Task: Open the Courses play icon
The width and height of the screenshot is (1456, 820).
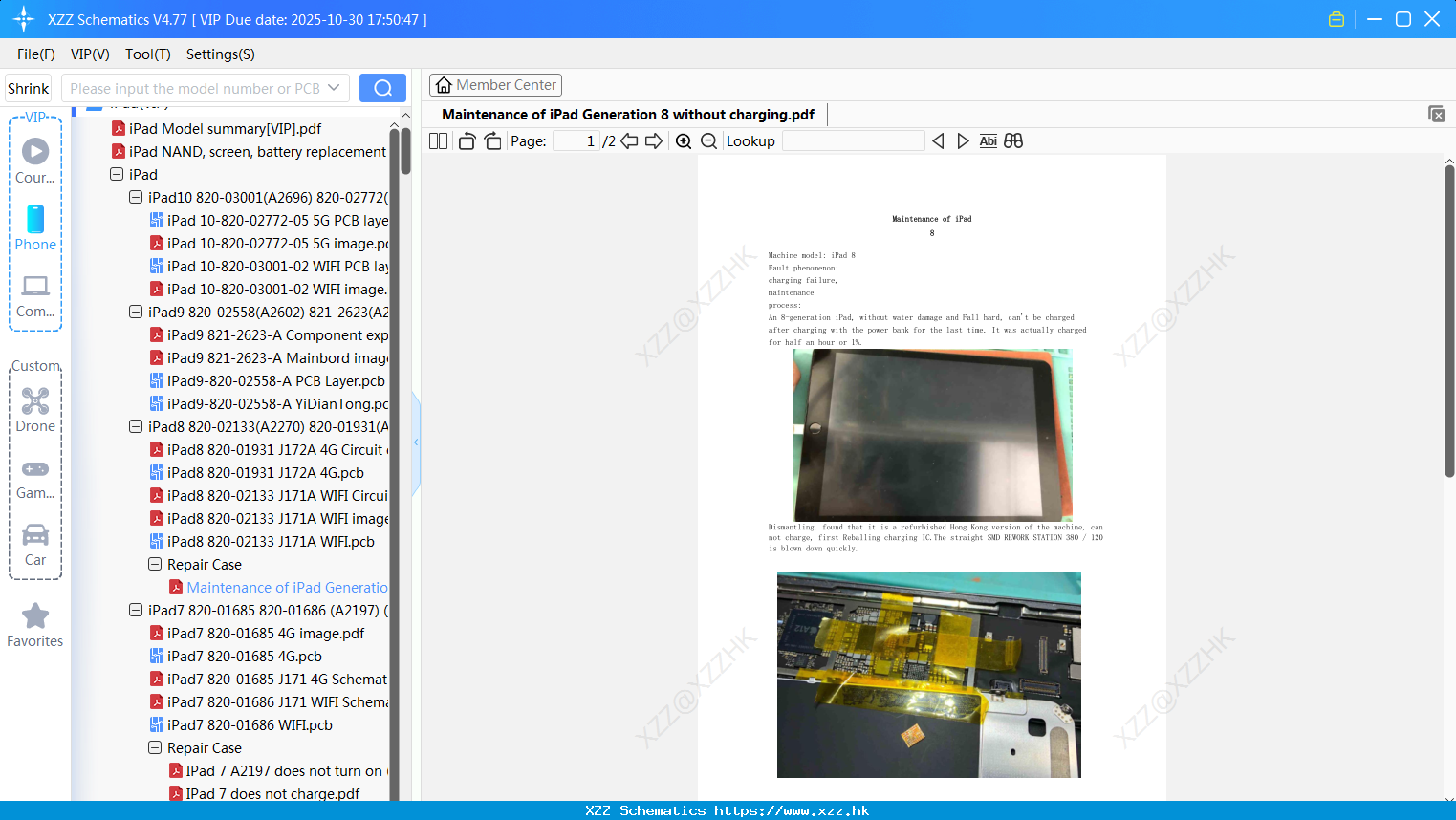Action: click(35, 151)
